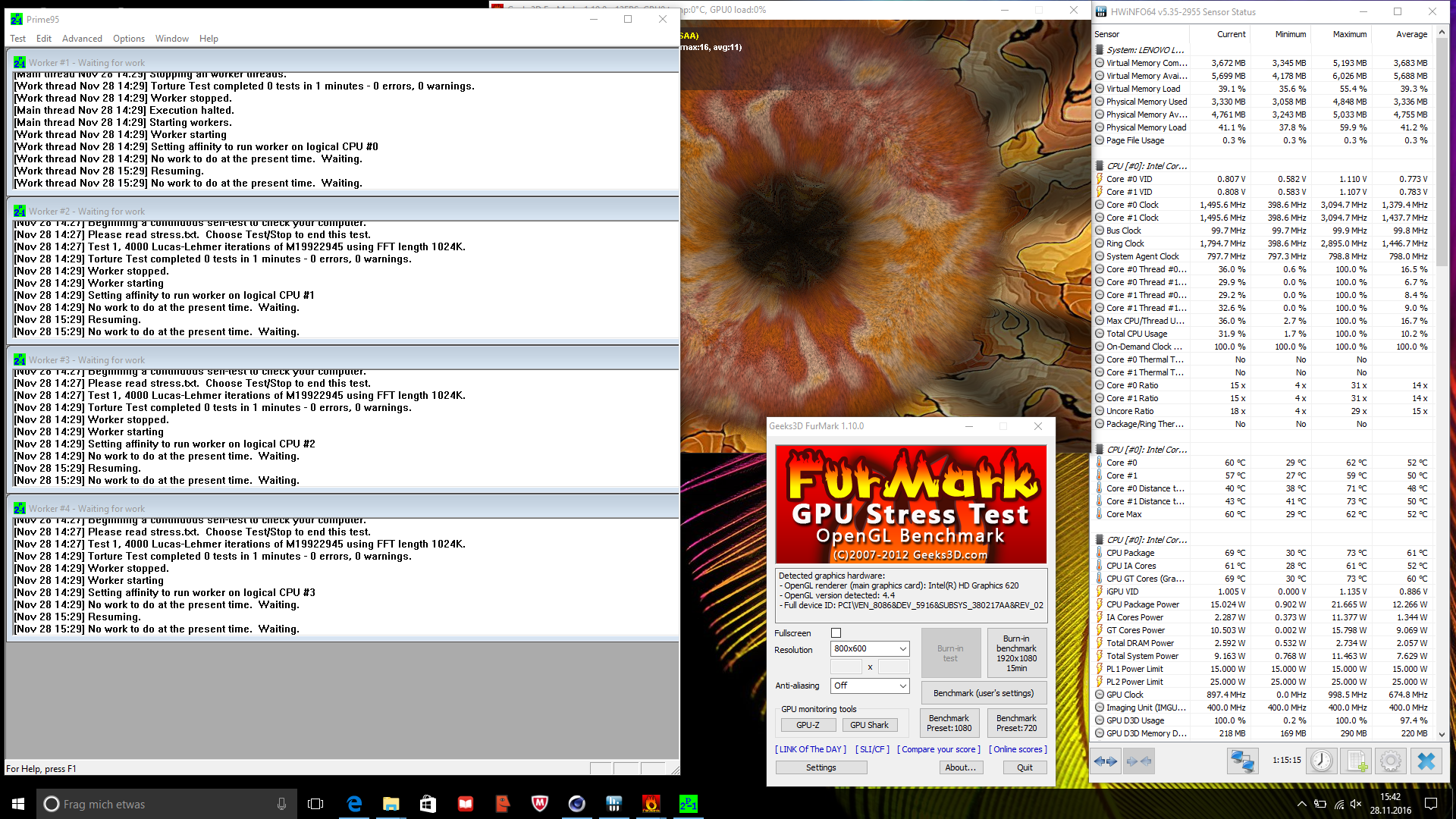Start logging with the sheet-plus icon
This screenshot has width=1456, height=819.
[x=1357, y=761]
